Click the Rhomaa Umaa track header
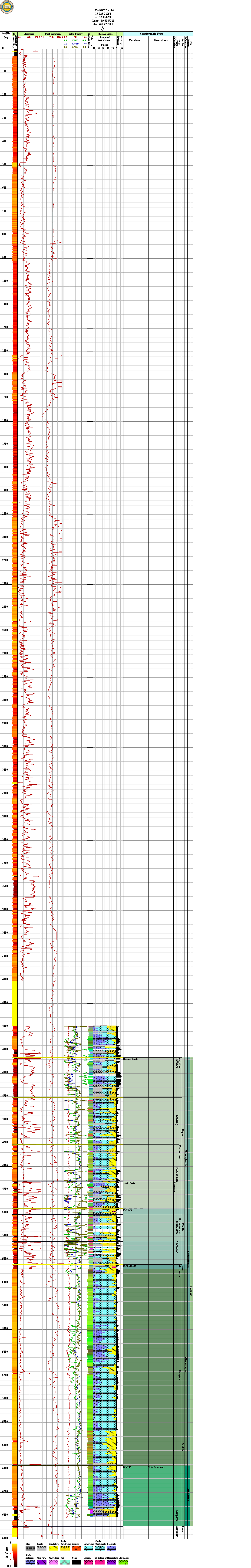 (105, 34)
